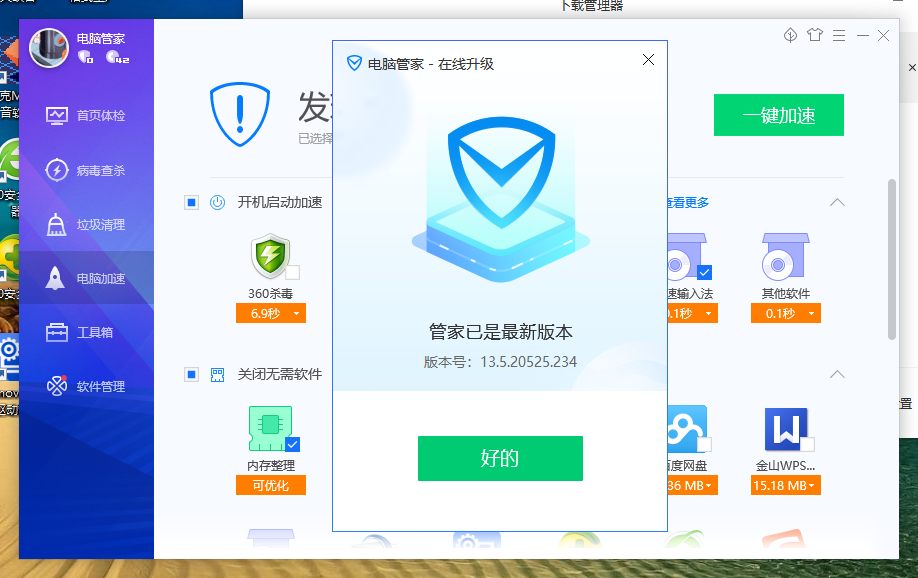Click the shield badge under 电脑管家 name
Image resolution: width=918 pixels, height=578 pixels.
tap(85, 57)
